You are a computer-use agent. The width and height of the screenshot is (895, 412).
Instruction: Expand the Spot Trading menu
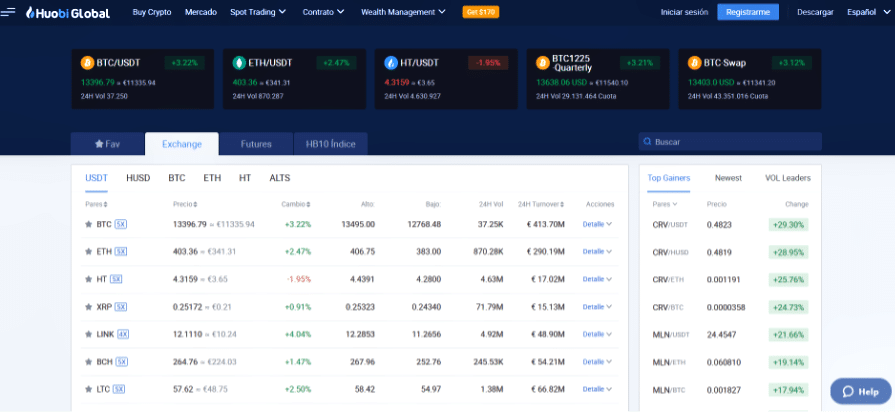click(x=259, y=12)
